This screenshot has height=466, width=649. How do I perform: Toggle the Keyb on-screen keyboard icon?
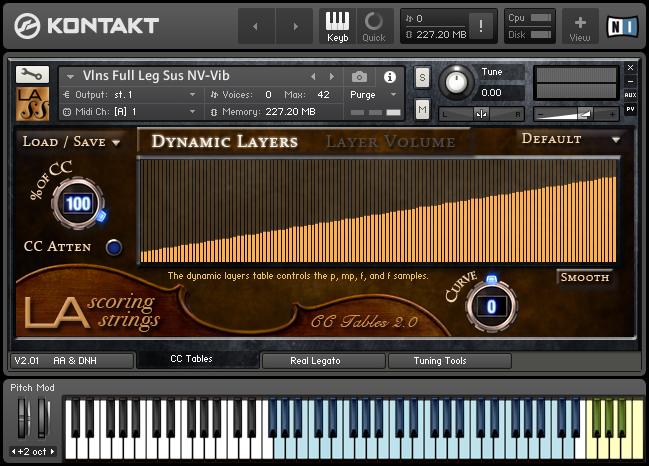[337, 26]
